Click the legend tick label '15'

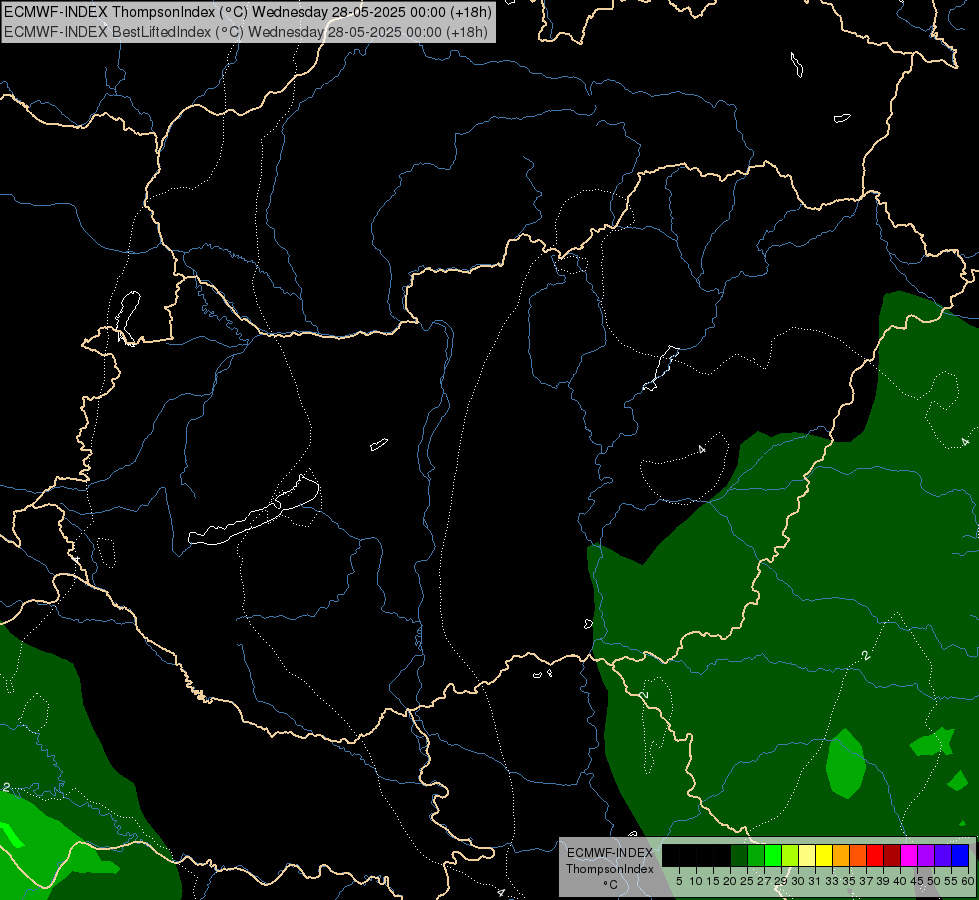[x=713, y=881]
